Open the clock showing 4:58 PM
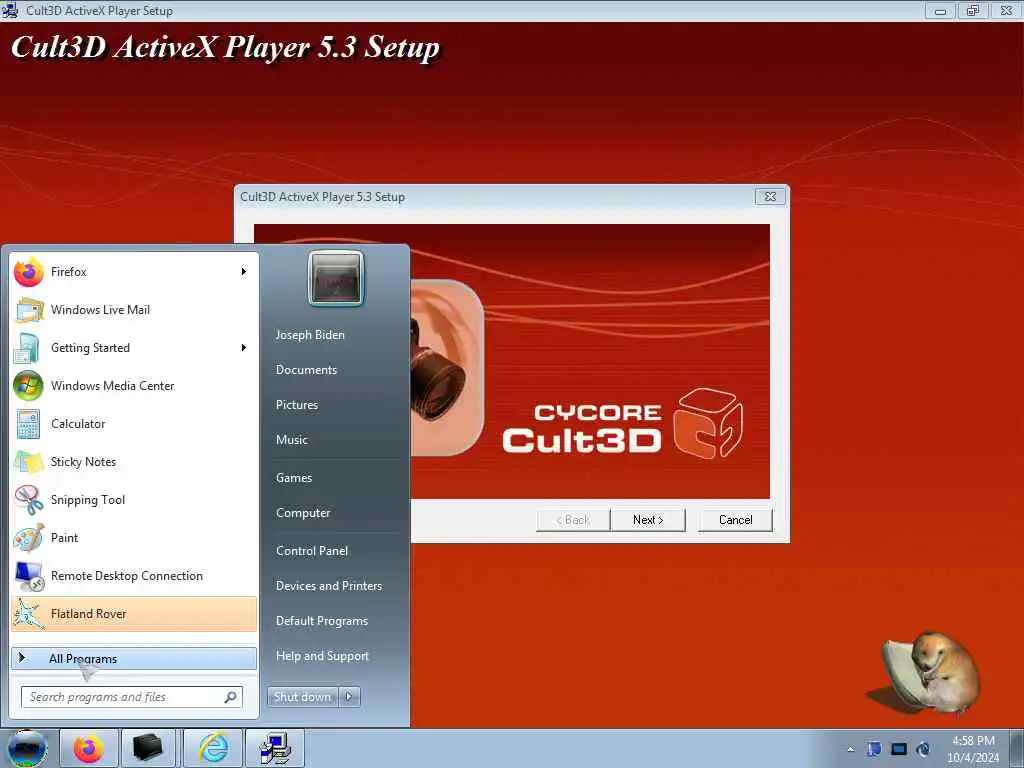Image resolution: width=1024 pixels, height=768 pixels. [973, 749]
